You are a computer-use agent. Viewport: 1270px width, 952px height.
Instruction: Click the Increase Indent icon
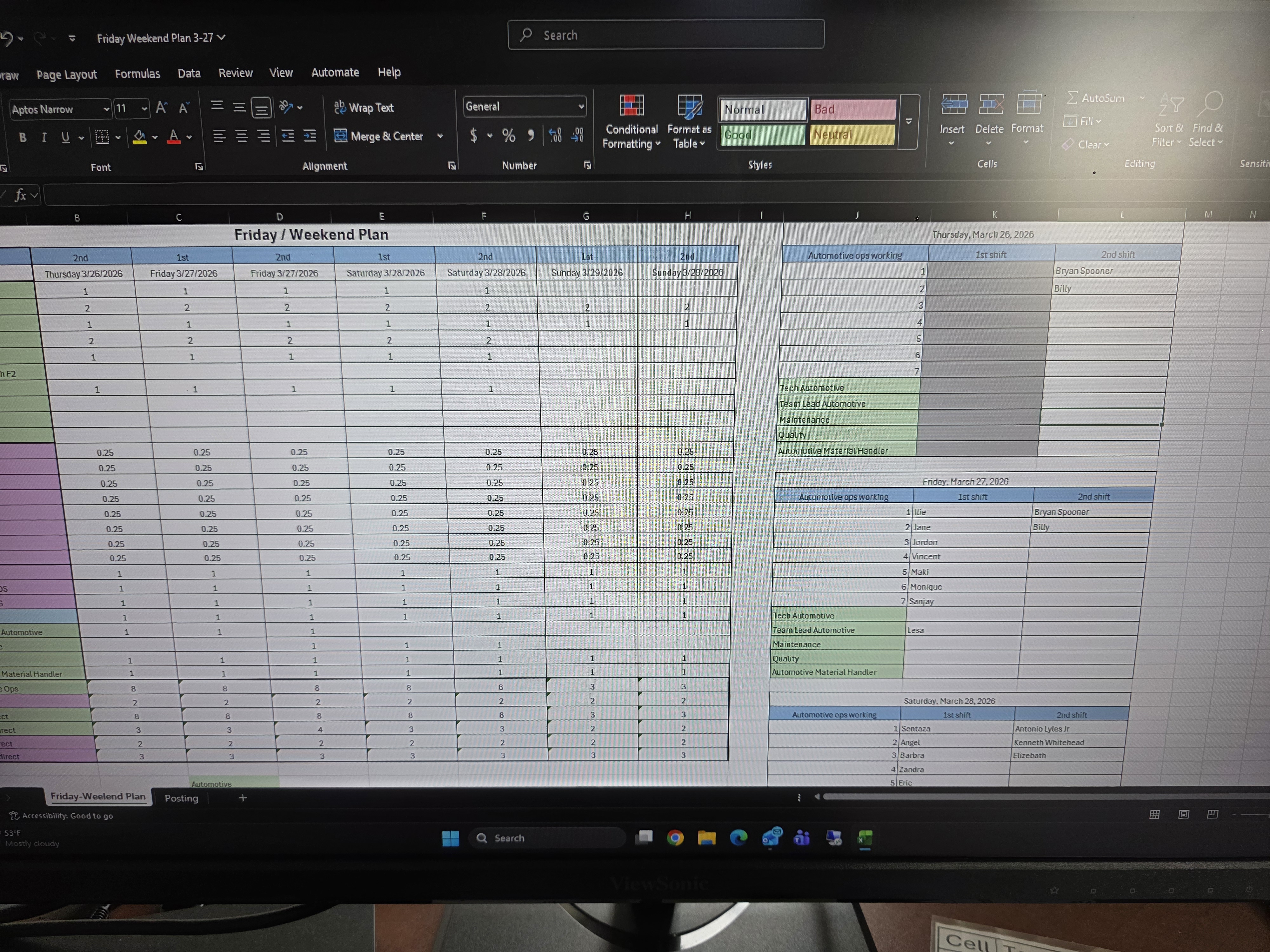tap(310, 136)
